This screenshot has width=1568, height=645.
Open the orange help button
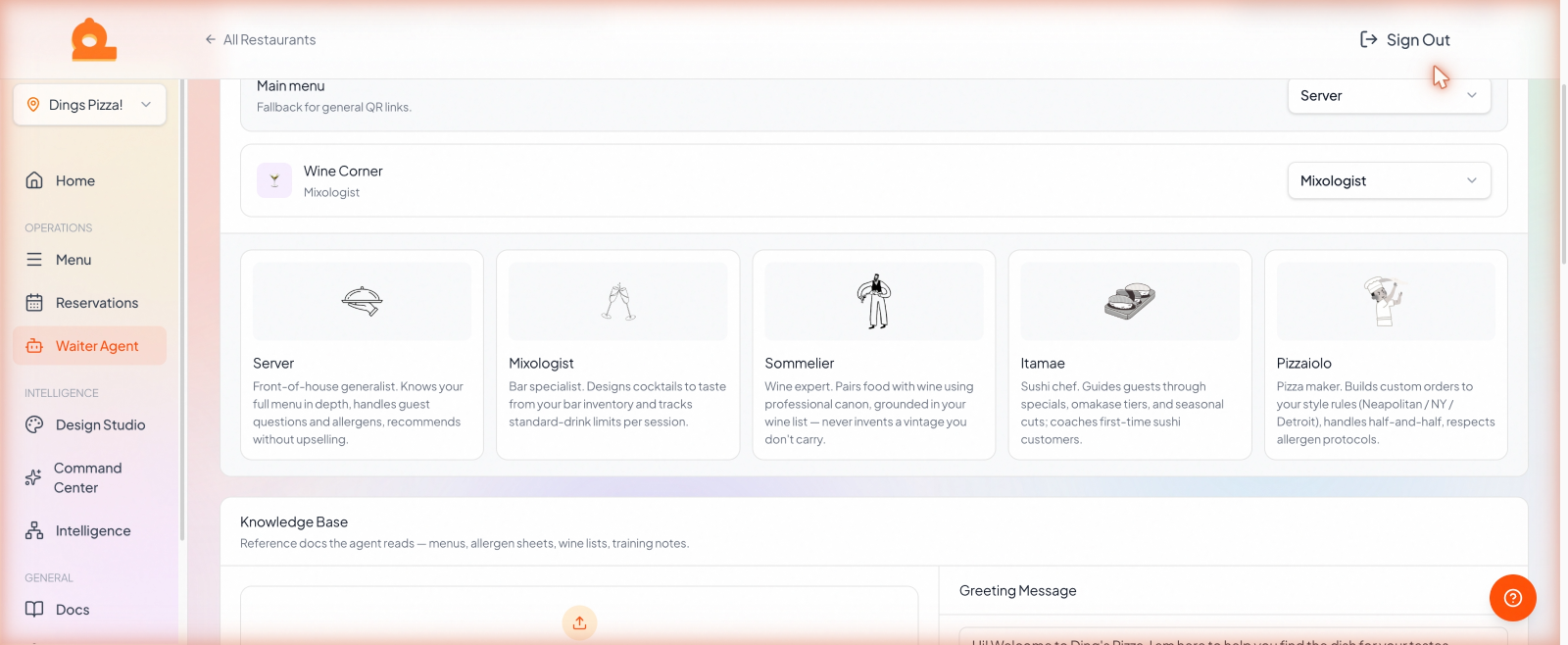(1513, 598)
